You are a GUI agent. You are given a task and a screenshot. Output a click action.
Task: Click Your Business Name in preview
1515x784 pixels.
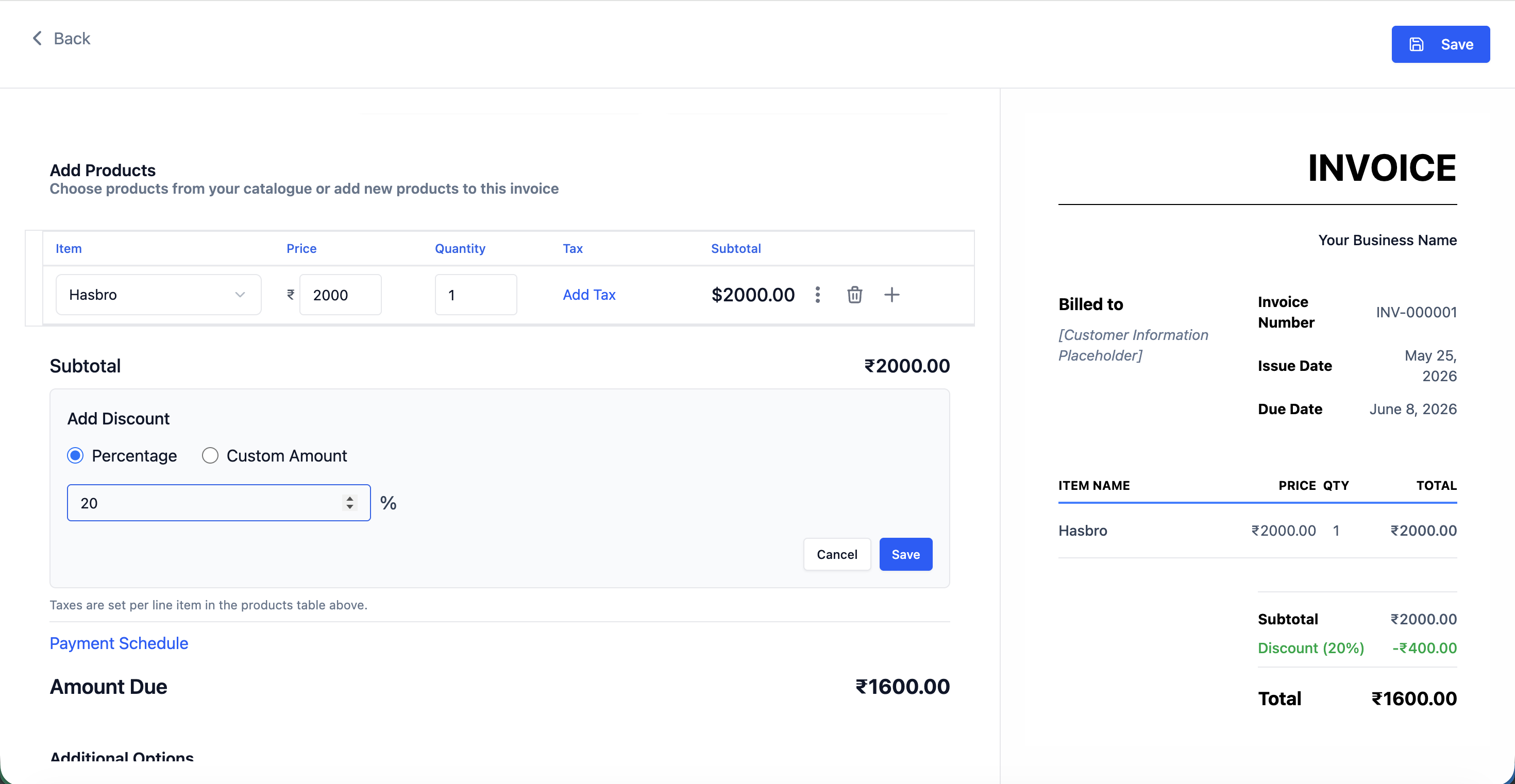(x=1387, y=240)
